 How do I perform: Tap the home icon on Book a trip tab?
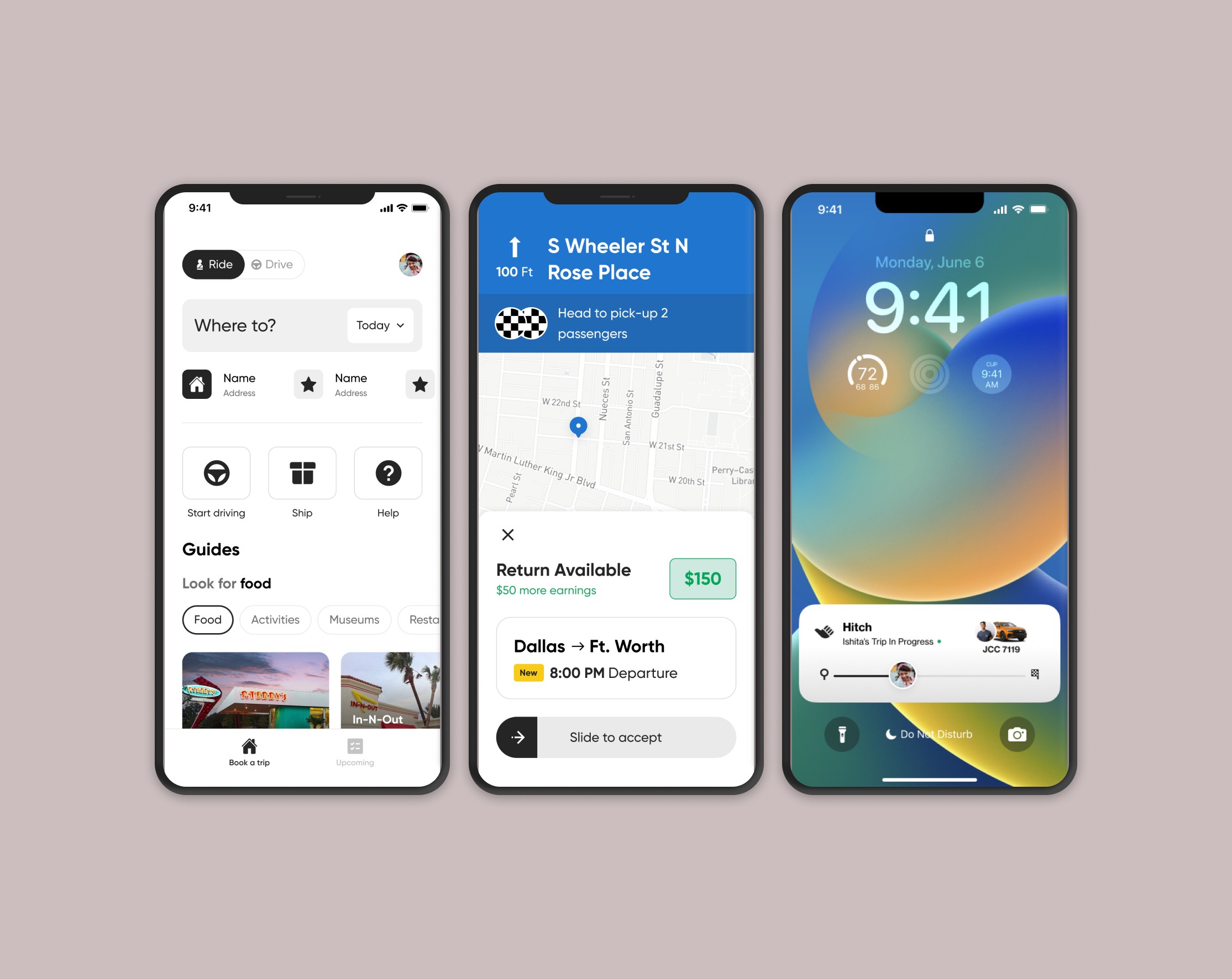(x=248, y=747)
